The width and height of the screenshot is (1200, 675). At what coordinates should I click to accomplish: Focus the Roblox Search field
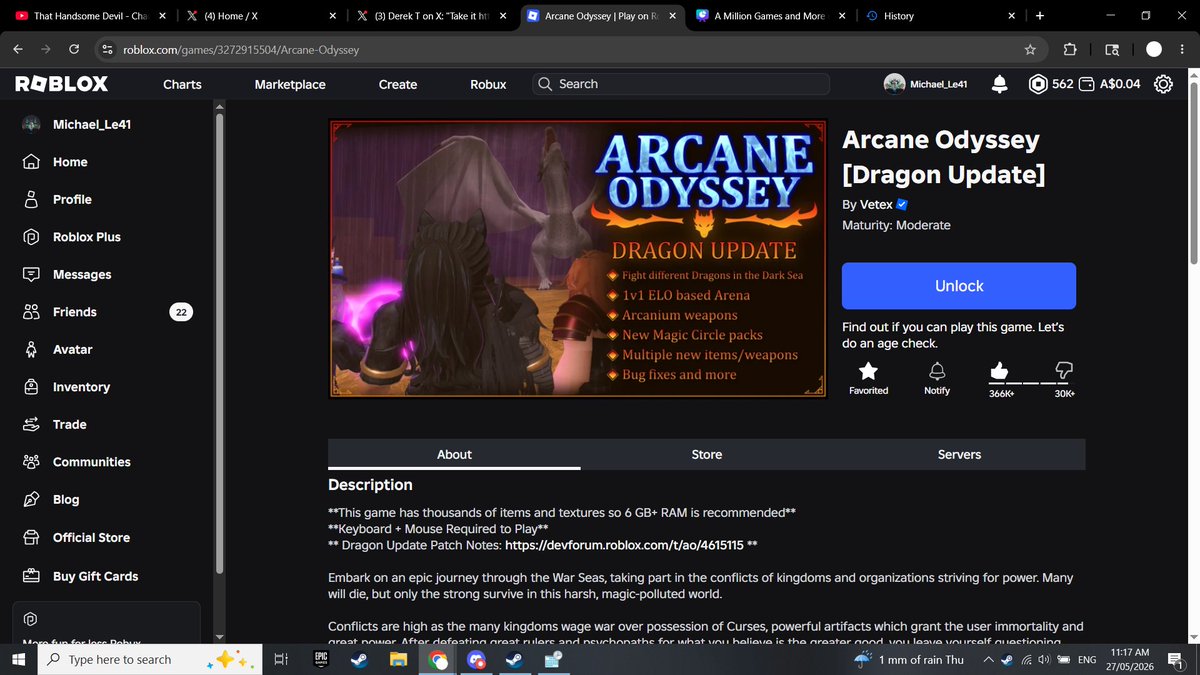coord(680,84)
